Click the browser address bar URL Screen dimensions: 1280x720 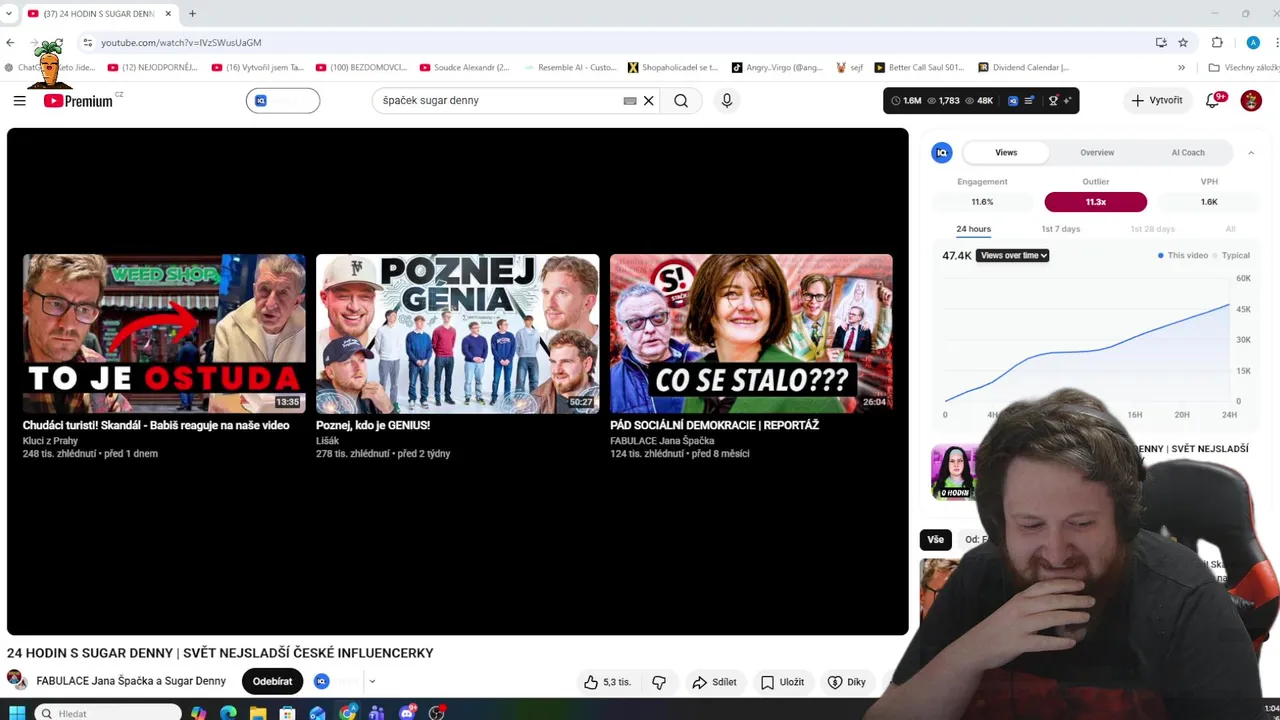(x=181, y=43)
